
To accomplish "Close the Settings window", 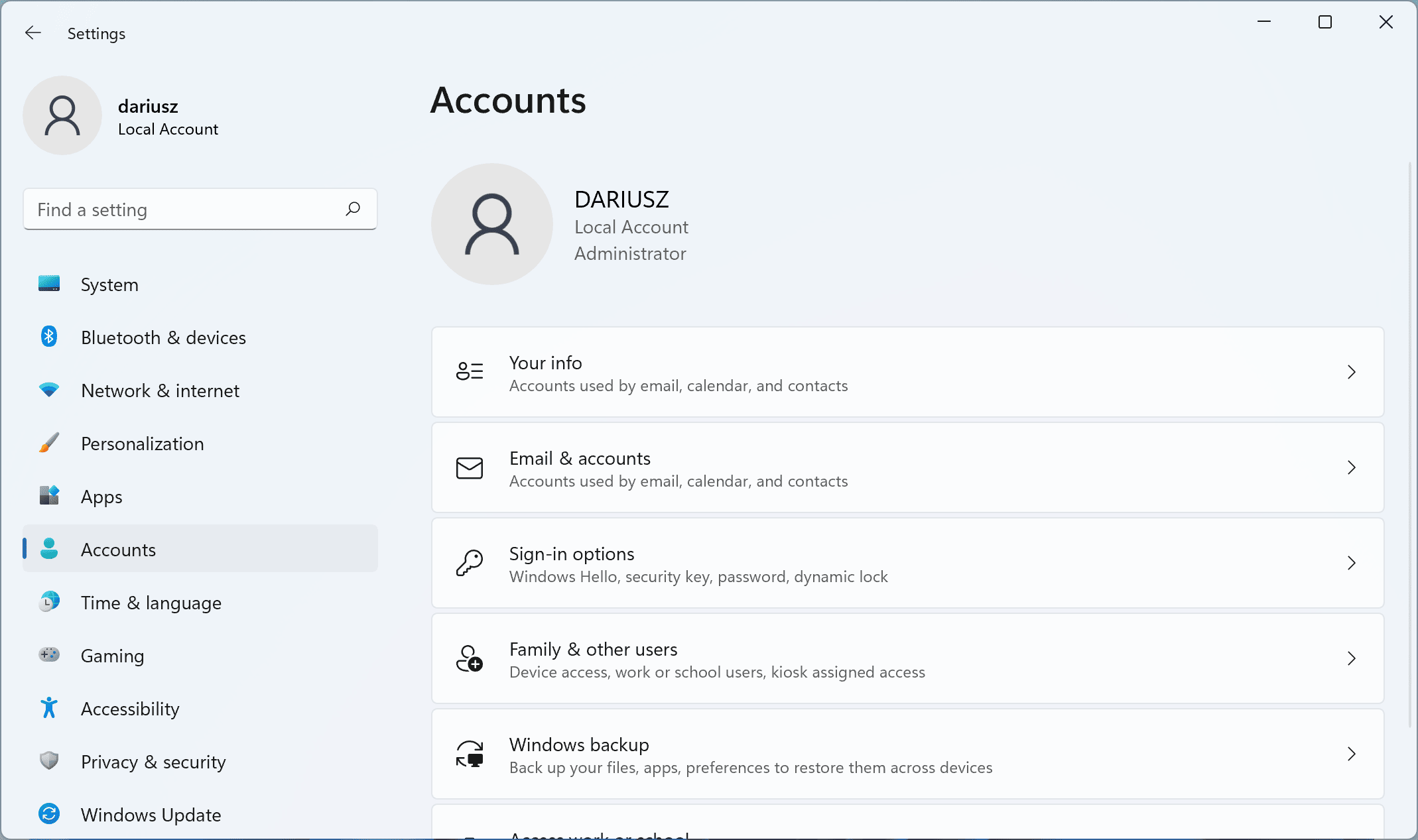I will click(1386, 22).
